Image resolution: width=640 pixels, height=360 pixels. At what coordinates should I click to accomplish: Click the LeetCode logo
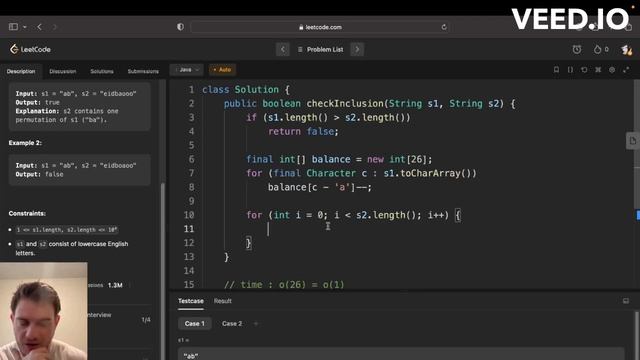pyautogui.click(x=30, y=49)
